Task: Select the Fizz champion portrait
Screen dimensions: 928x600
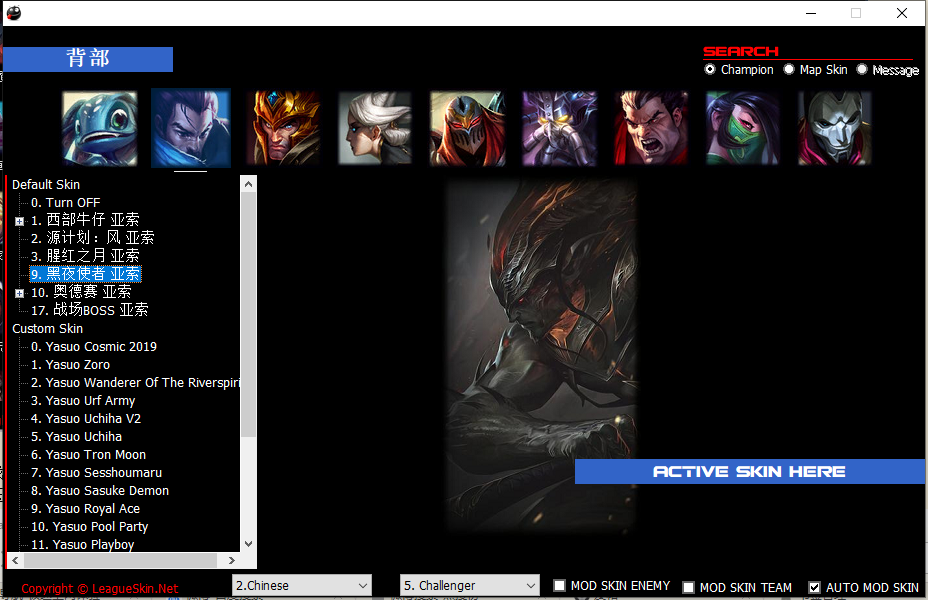Action: (99, 128)
